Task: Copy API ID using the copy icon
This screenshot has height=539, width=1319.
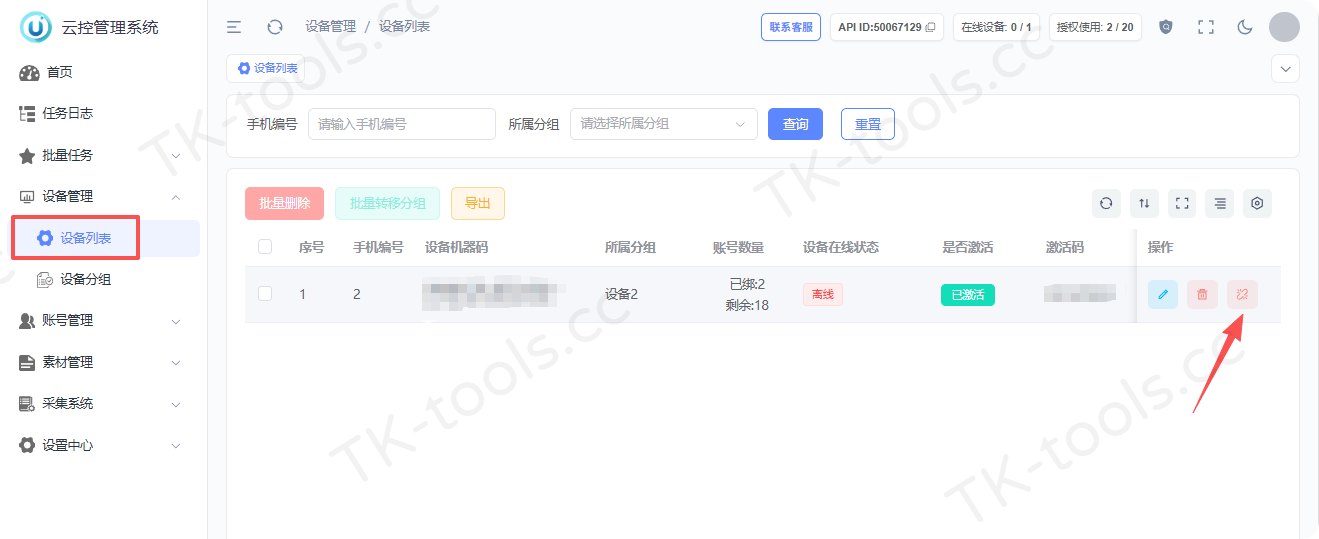Action: coord(930,27)
